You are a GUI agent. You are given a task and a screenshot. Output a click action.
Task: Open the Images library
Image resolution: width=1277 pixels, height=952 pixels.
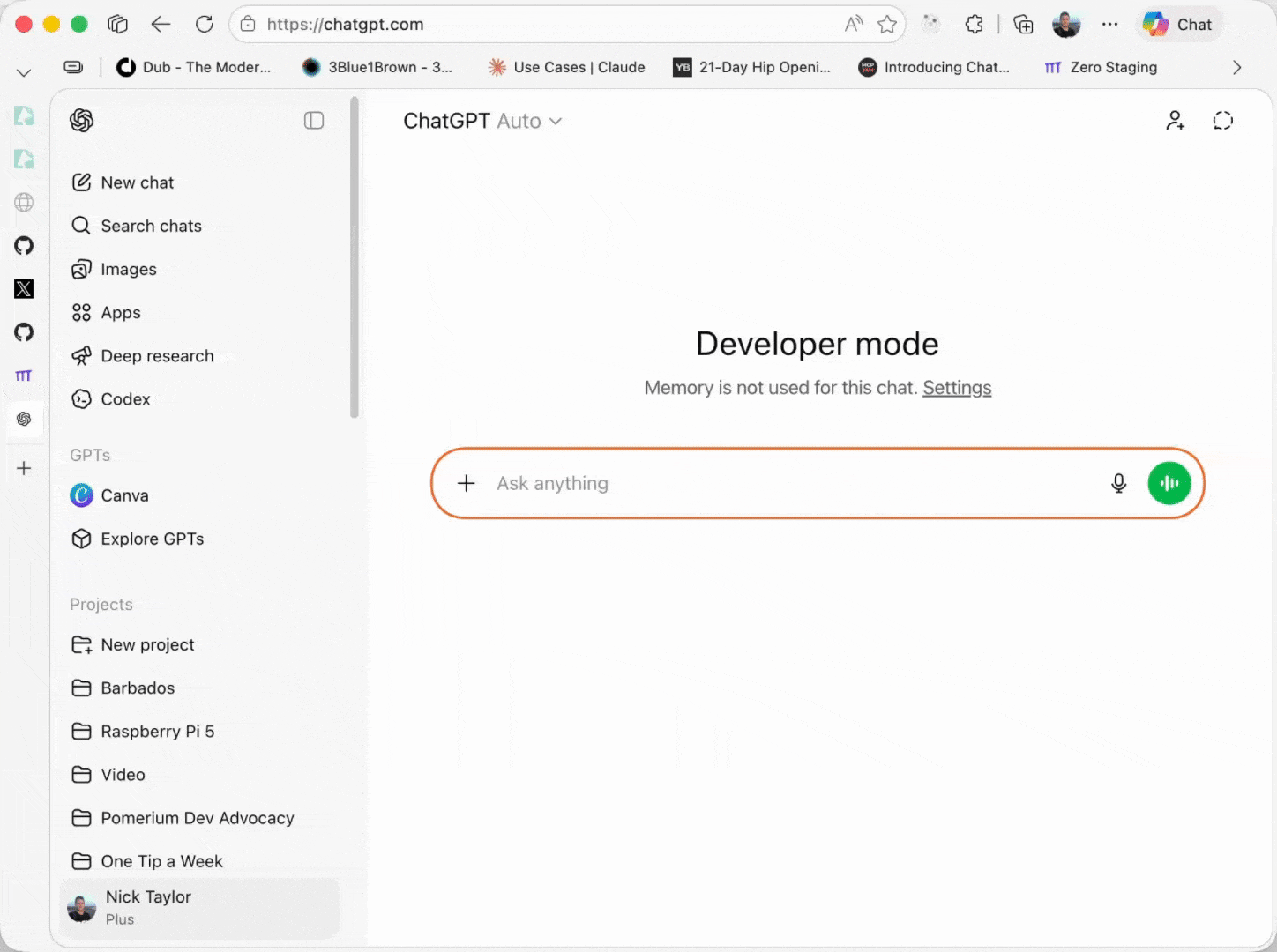[128, 269]
